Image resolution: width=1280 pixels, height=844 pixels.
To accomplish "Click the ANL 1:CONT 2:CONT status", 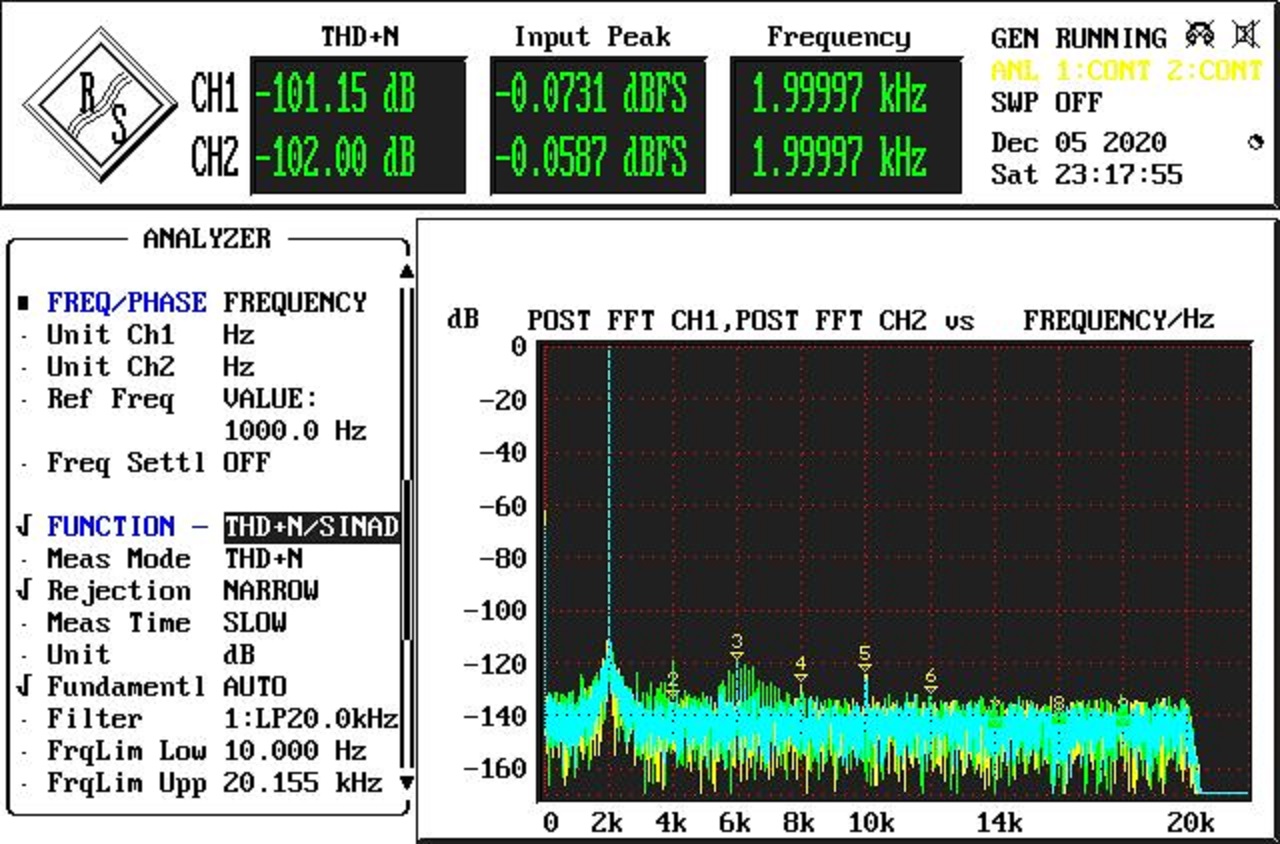I will 1127,71.
